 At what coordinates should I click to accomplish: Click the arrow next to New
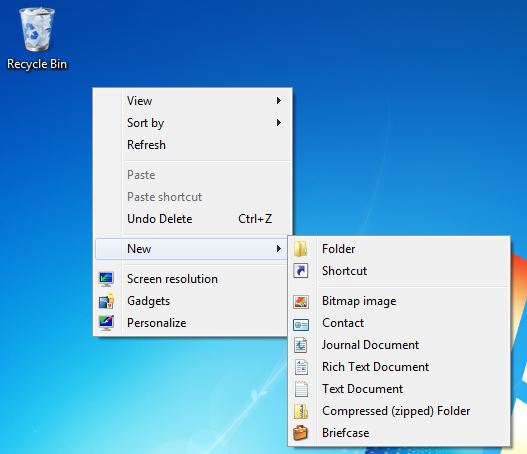coord(279,249)
